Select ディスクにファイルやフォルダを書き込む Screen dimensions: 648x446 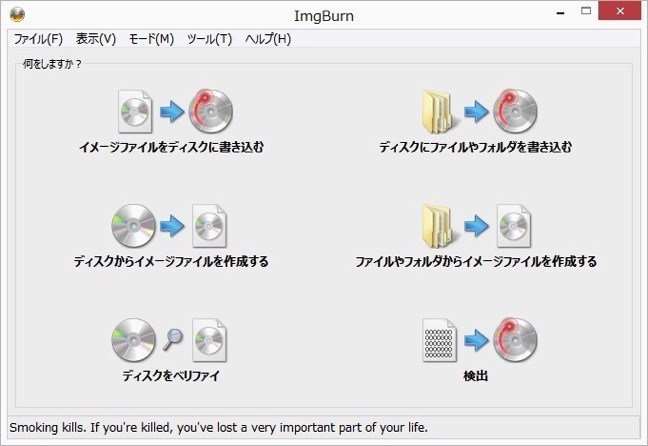476,147
